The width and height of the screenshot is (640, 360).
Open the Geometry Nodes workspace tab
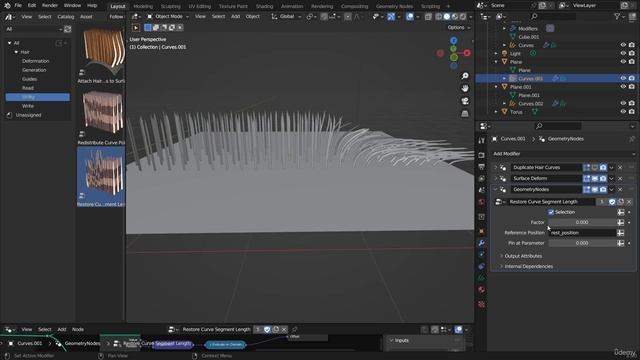tap(394, 6)
